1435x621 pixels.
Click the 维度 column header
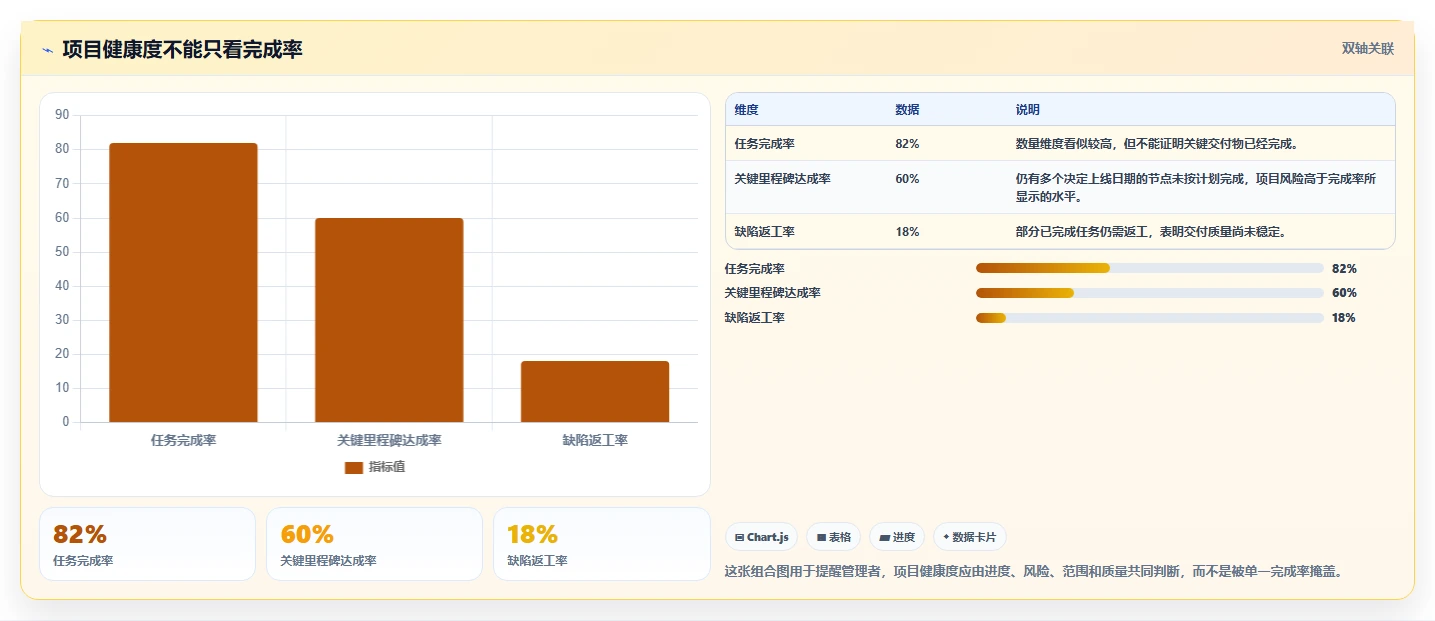(x=746, y=109)
